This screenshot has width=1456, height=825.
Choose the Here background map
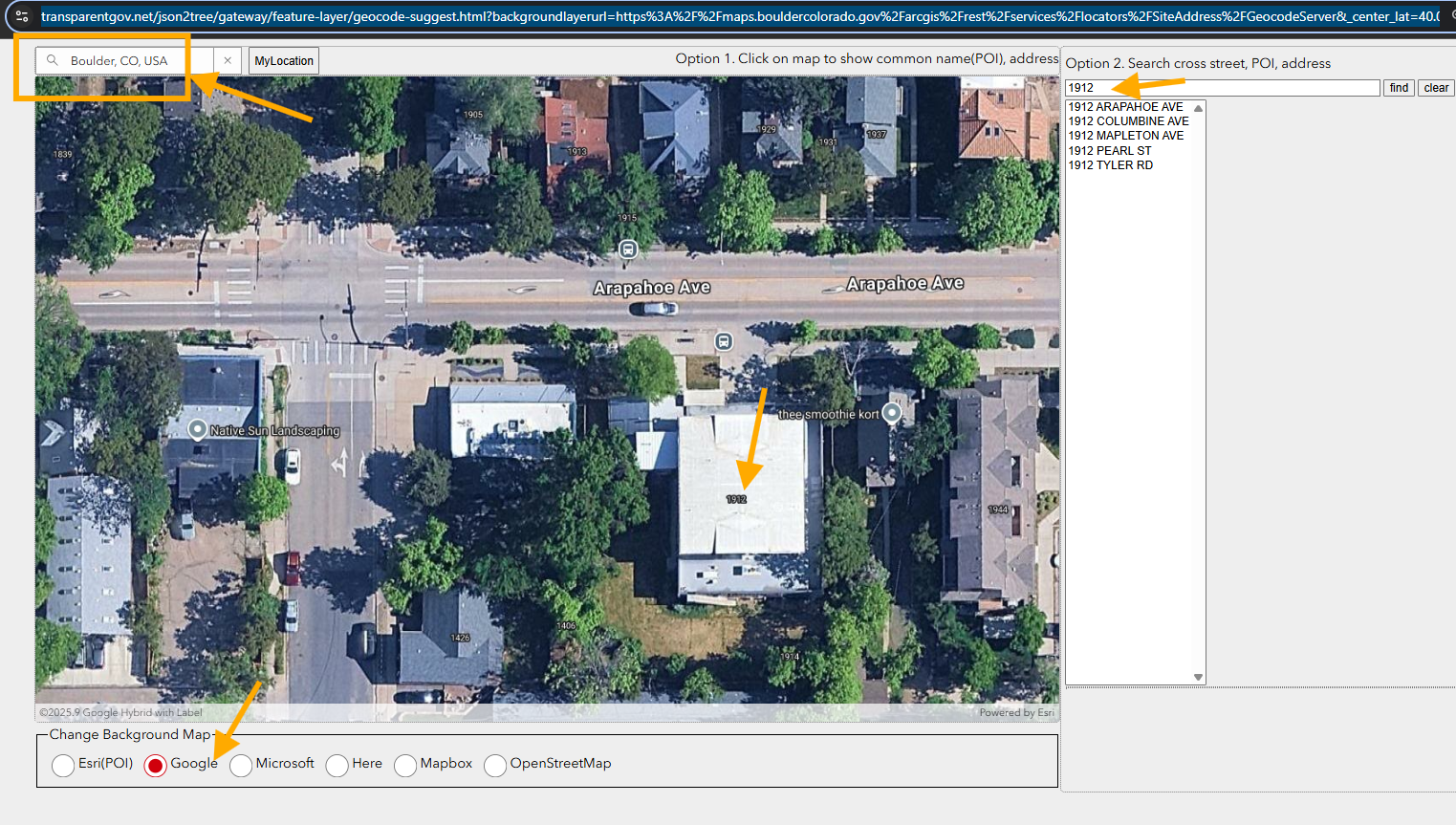click(x=337, y=765)
